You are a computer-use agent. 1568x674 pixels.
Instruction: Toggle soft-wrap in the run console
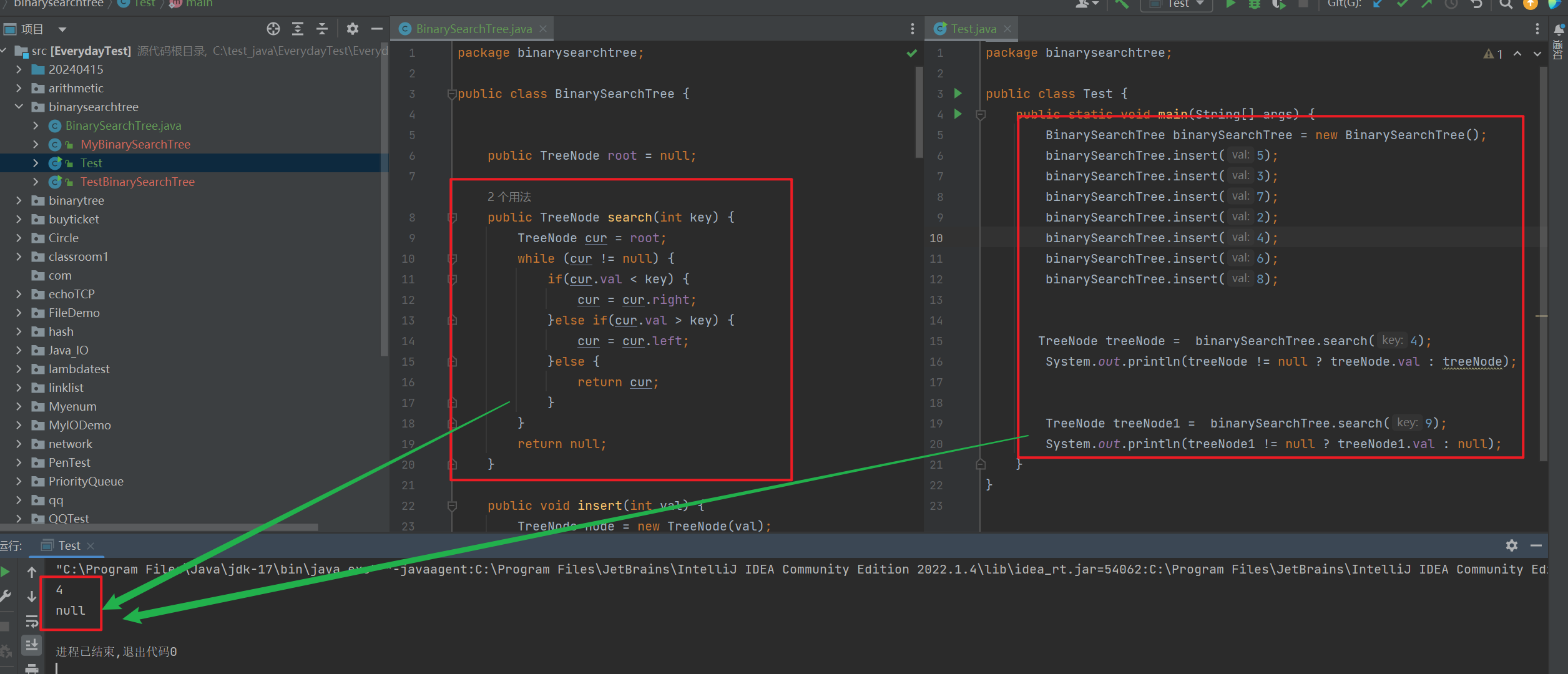pyautogui.click(x=32, y=621)
